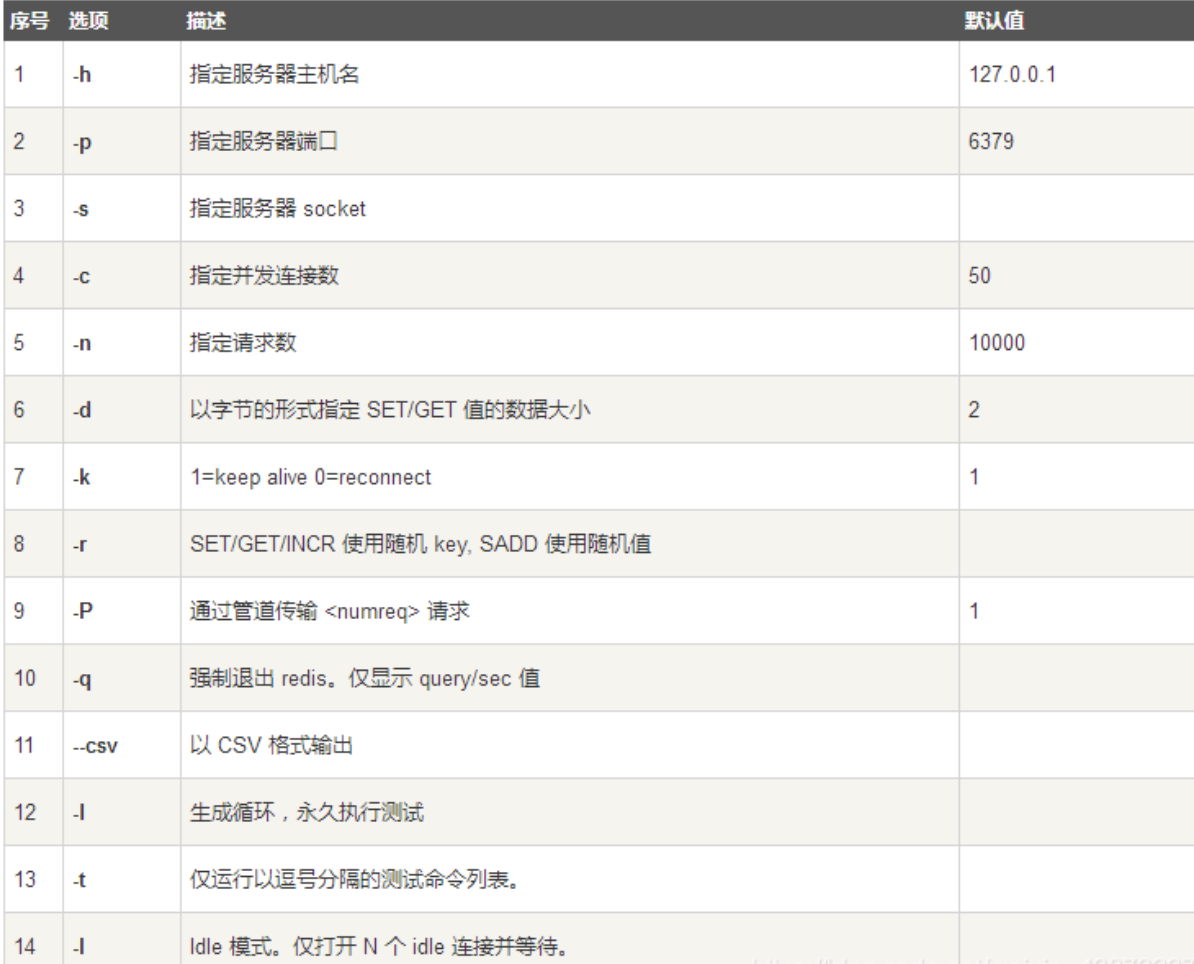Image resolution: width=1194 pixels, height=964 pixels.
Task: Click the text 通过管道传输 <numreq> 请求
Action: 330,611
